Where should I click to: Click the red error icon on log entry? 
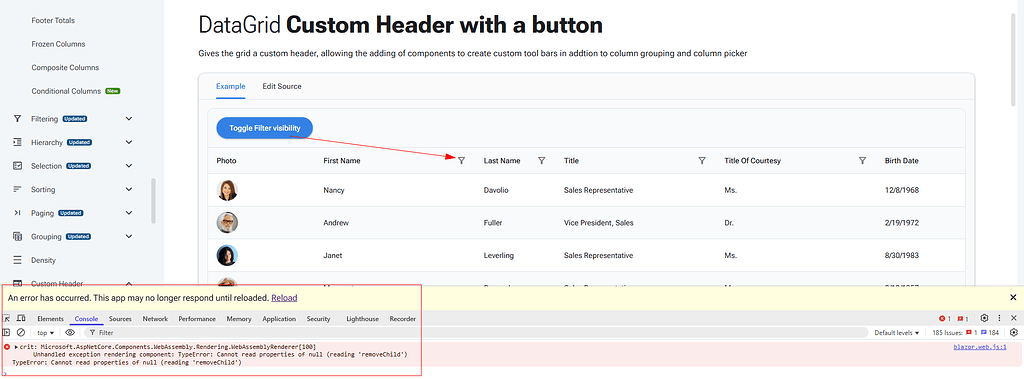pos(7,347)
